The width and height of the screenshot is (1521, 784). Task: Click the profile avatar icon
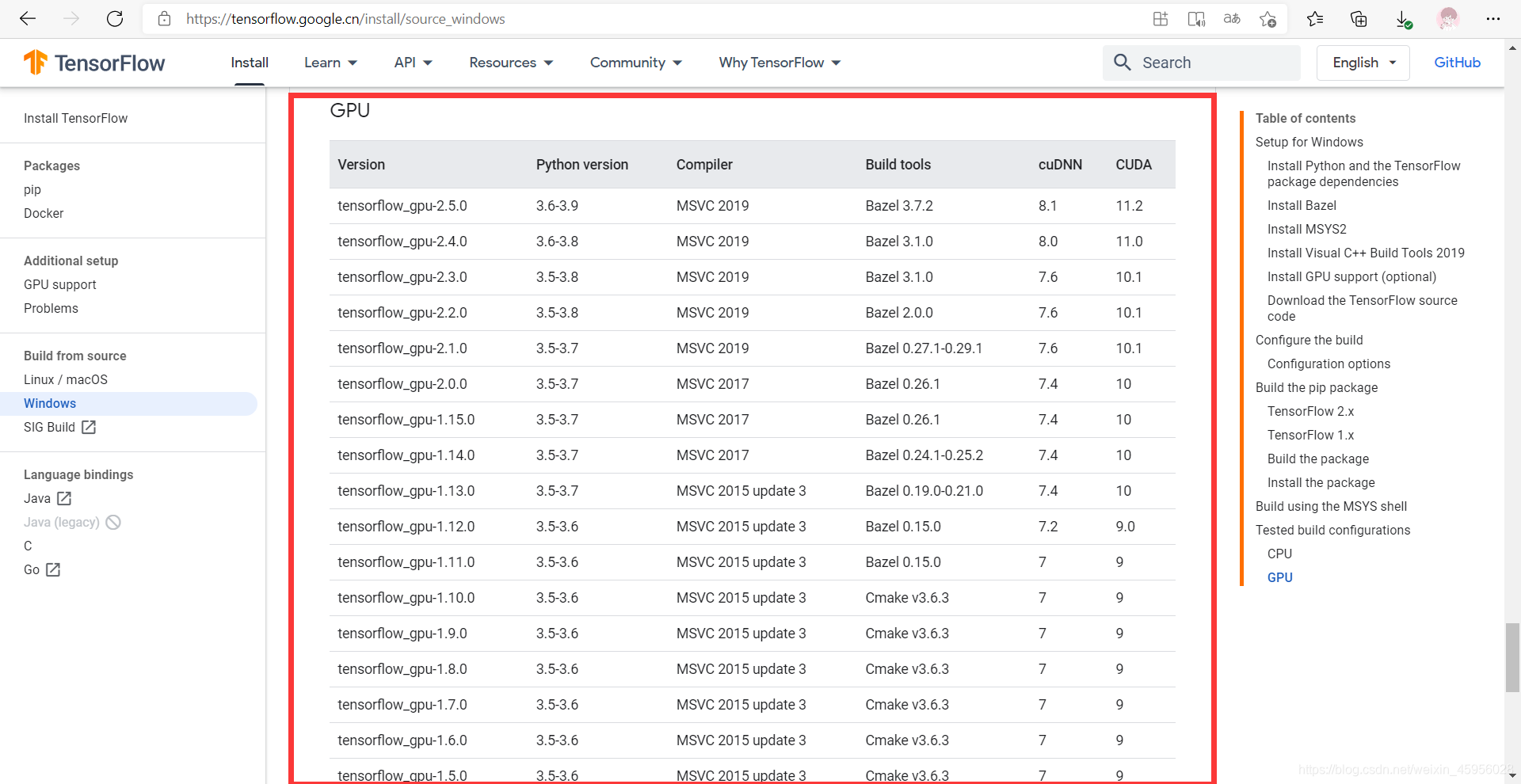[1448, 19]
